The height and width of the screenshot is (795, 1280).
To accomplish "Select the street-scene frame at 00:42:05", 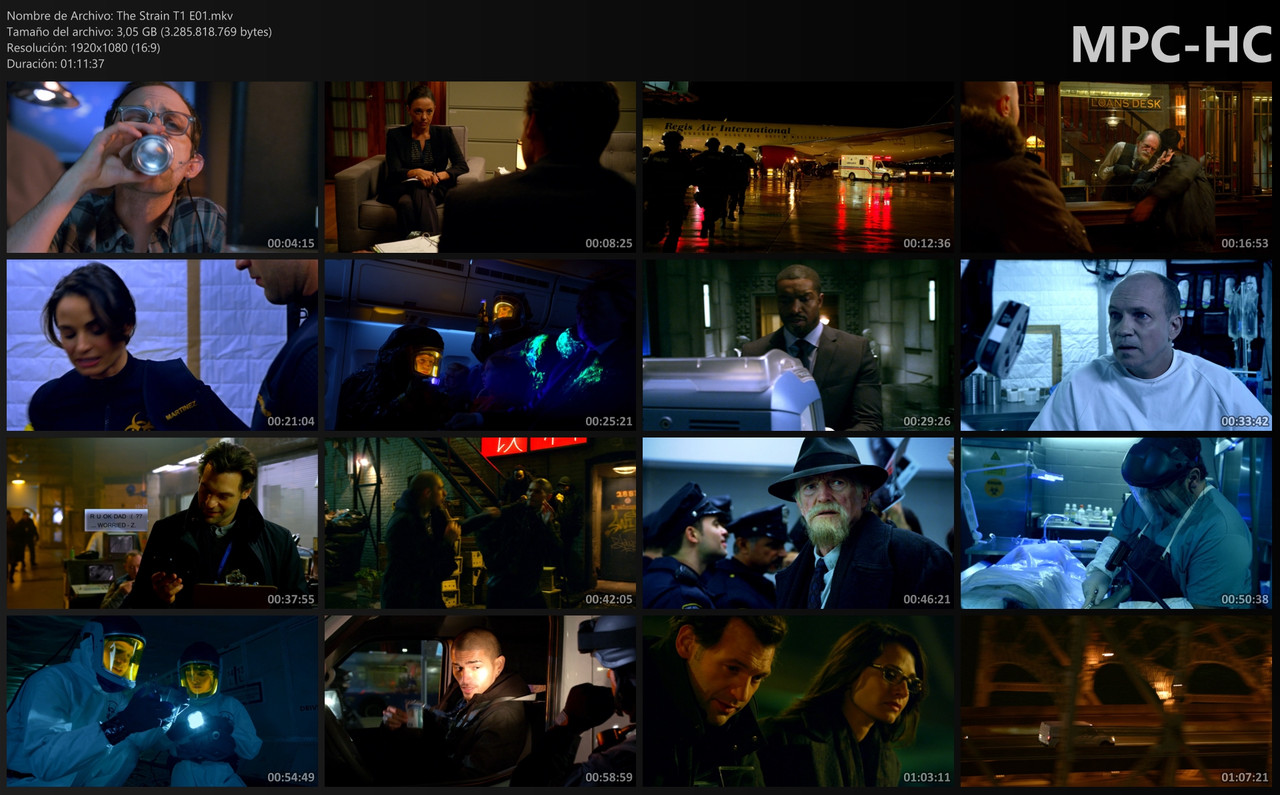I will pyautogui.click(x=480, y=523).
